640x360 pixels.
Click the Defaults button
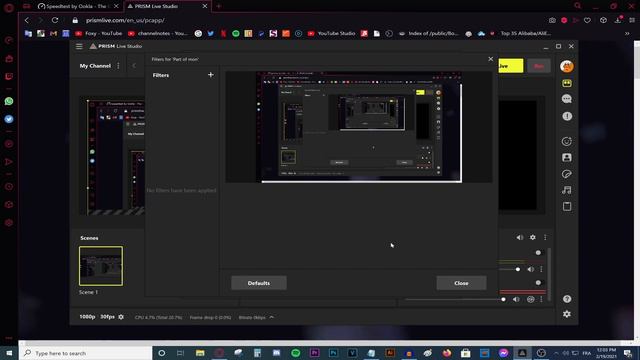coord(259,283)
